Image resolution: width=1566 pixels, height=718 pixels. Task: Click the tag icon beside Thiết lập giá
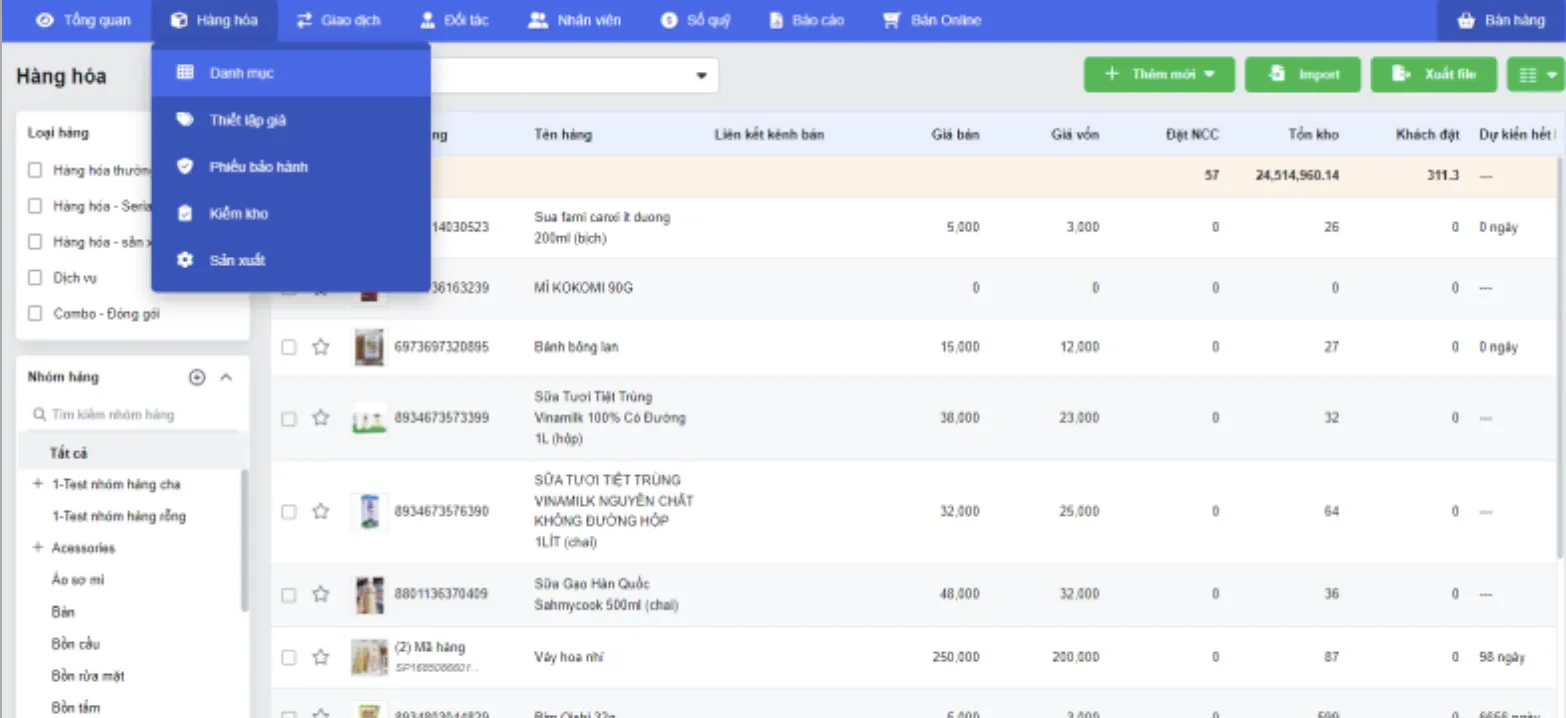tap(184, 120)
